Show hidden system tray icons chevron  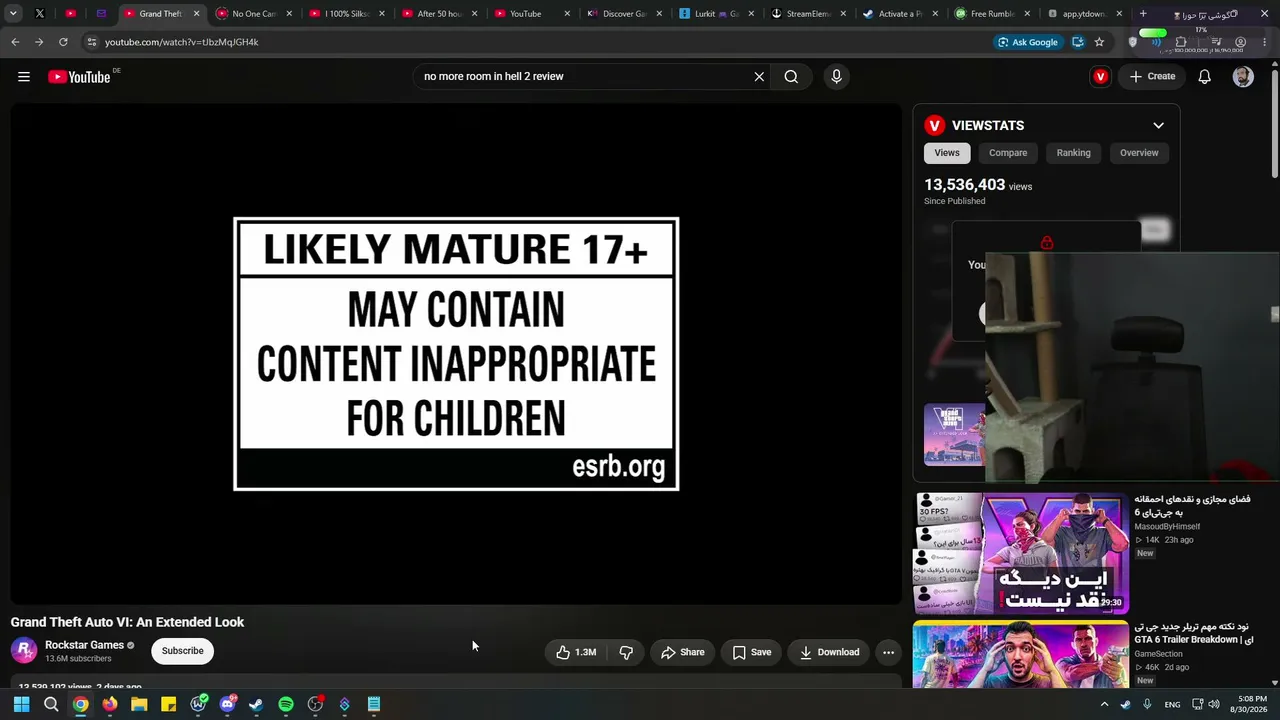coord(1104,704)
